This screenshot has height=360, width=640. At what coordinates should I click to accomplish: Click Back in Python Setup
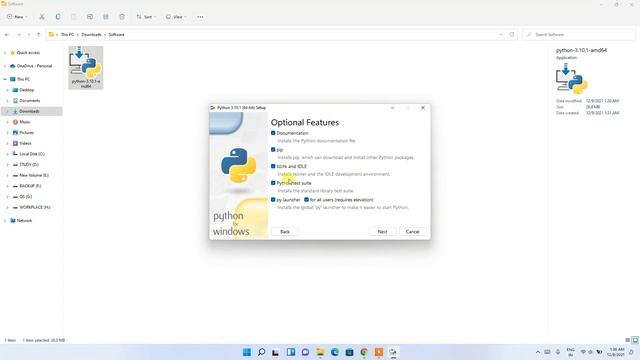click(285, 231)
